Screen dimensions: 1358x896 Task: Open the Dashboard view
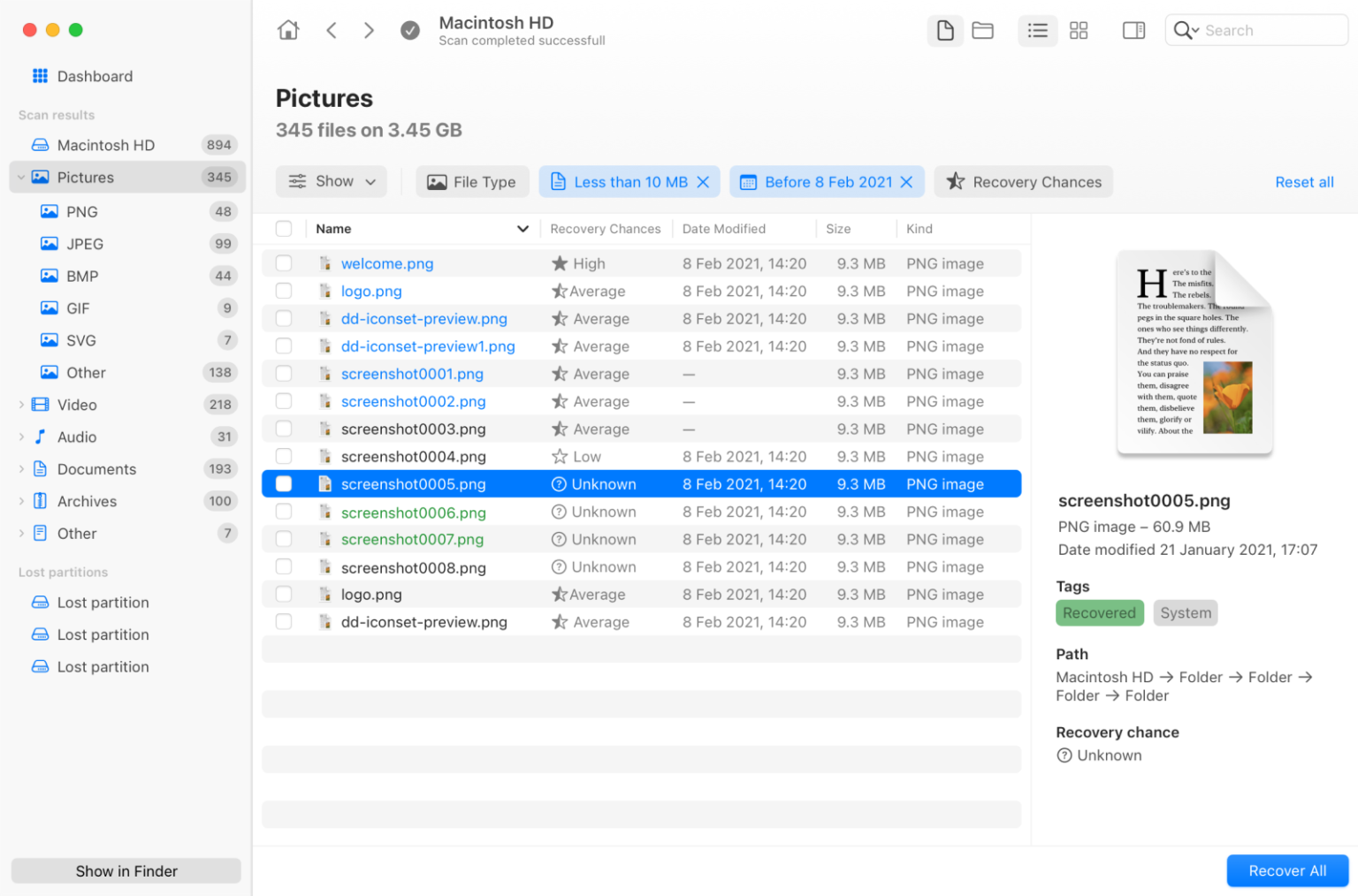[95, 76]
